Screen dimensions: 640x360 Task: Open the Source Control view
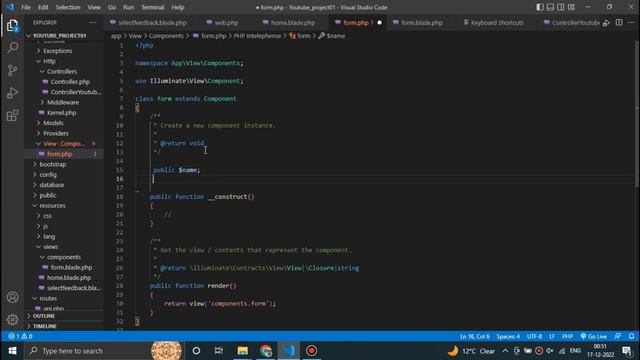coord(12,70)
